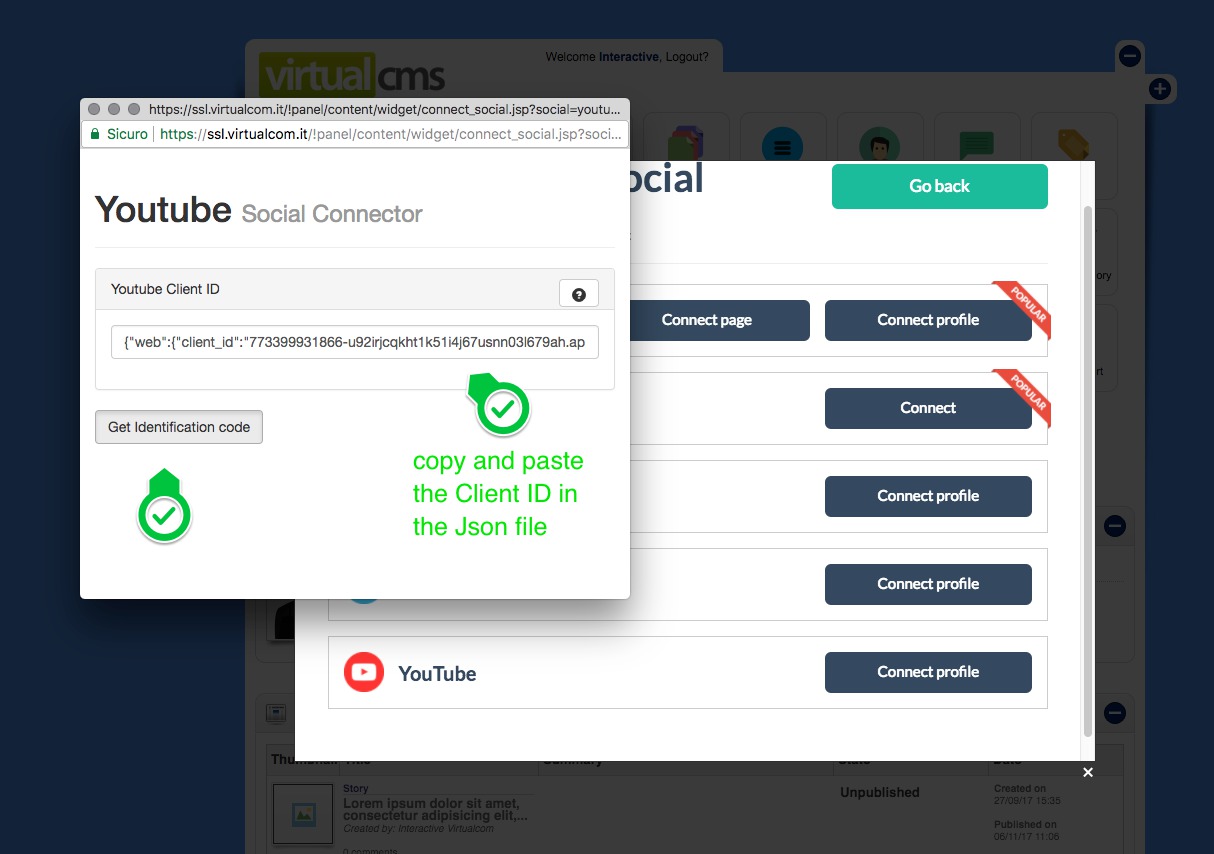
Task: Close the social overlay with the X
Action: [x=1088, y=772]
